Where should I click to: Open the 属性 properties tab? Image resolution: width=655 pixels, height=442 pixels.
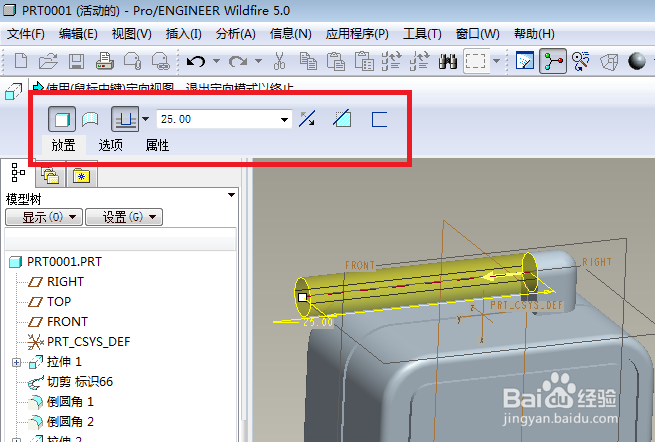pos(157,145)
